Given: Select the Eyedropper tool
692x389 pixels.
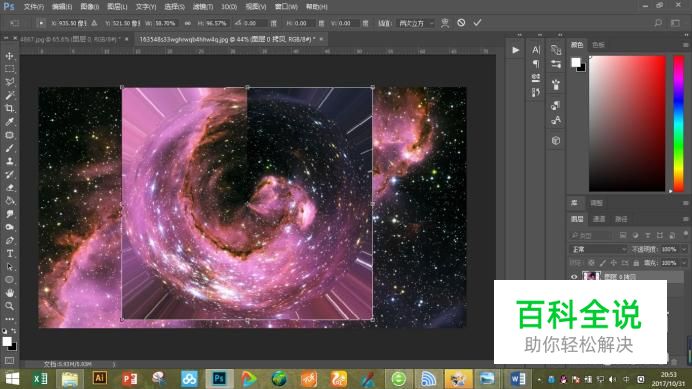Looking at the screenshot, I should tap(9, 122).
